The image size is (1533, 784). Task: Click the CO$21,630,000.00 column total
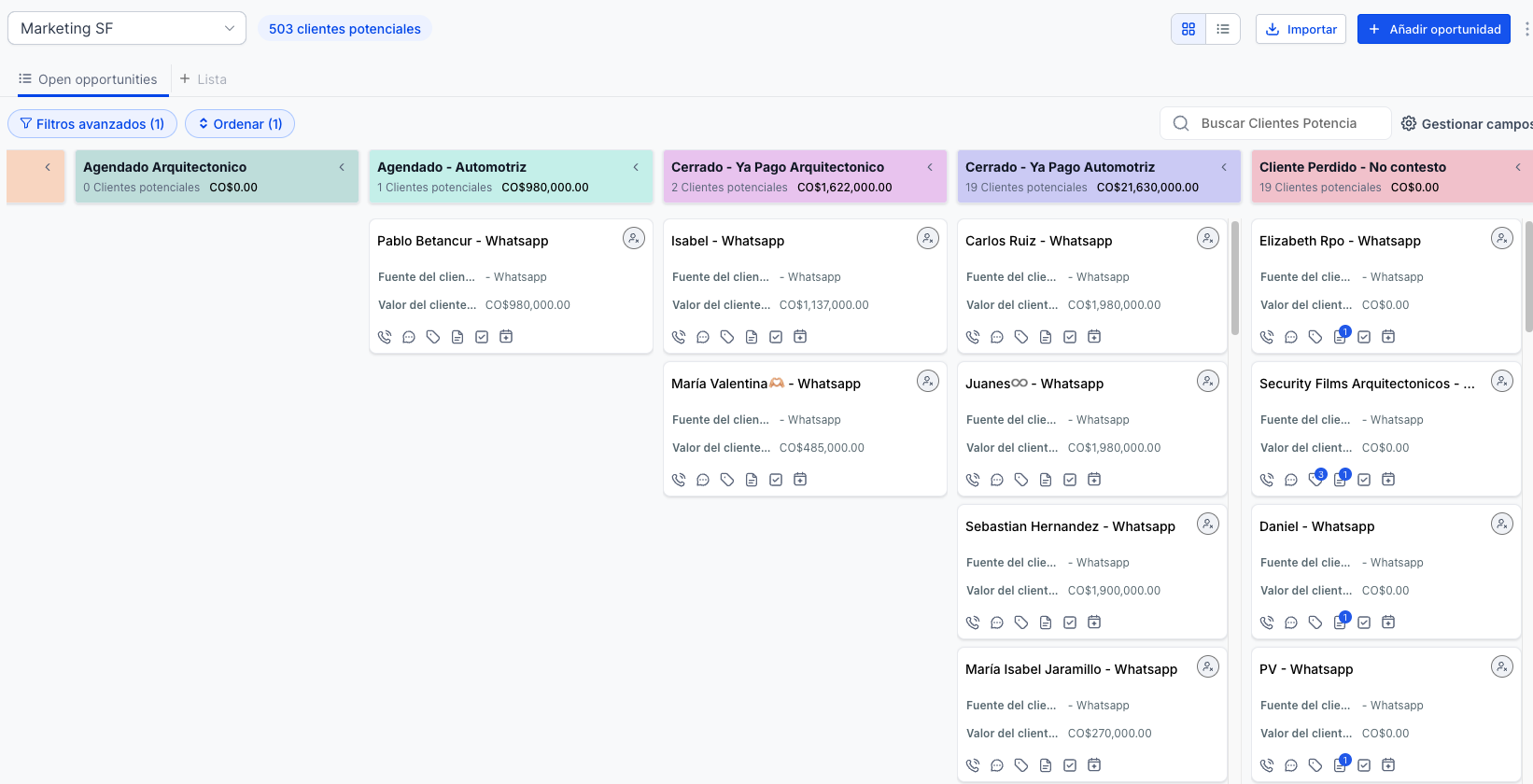tap(1147, 188)
